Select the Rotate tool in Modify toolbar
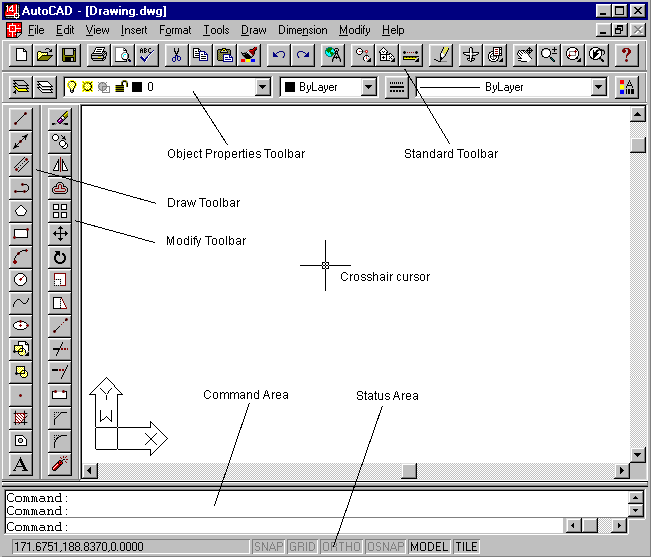Image resolution: width=651 pixels, height=557 pixels. (60, 257)
